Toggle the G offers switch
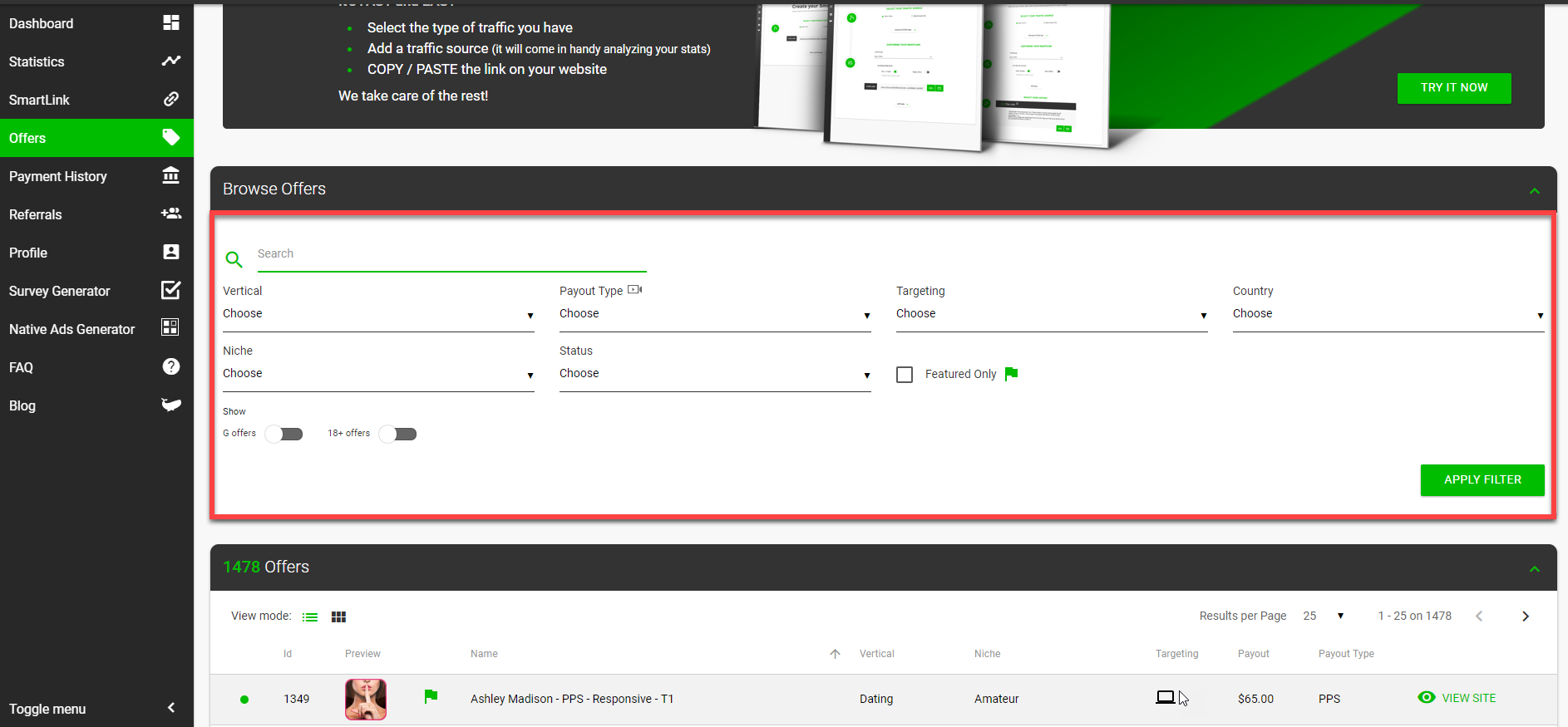 click(x=284, y=434)
